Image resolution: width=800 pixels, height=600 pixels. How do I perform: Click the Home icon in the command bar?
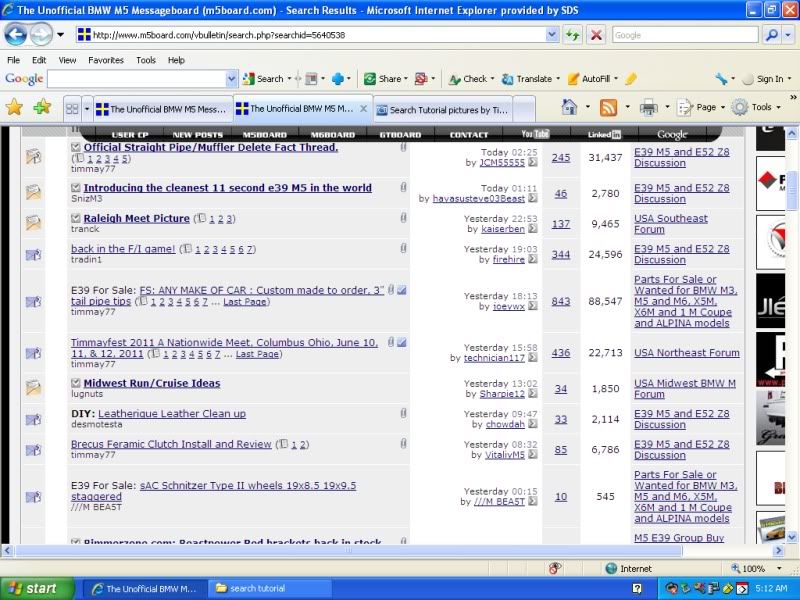coord(569,107)
